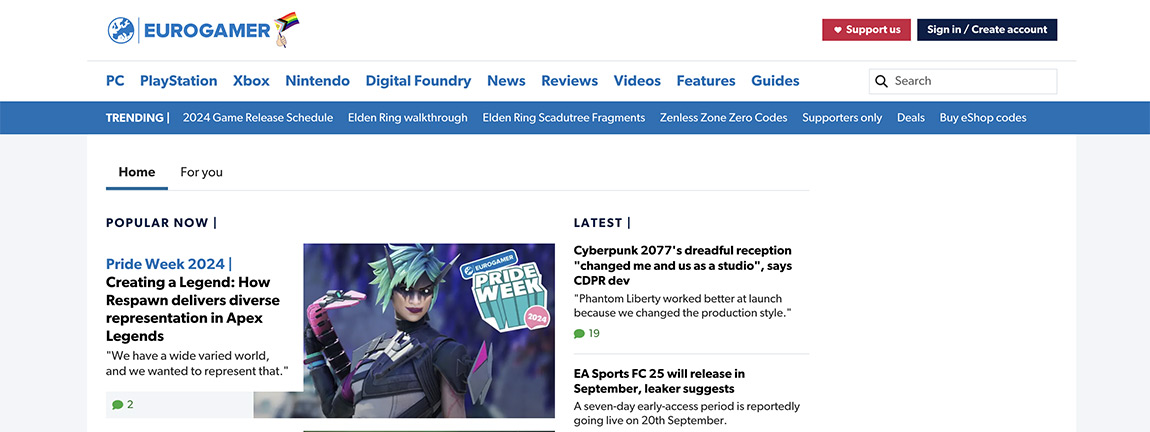Open Creating a Legend Apex Legends article
Image resolution: width=1150 pixels, height=432 pixels.
193,310
